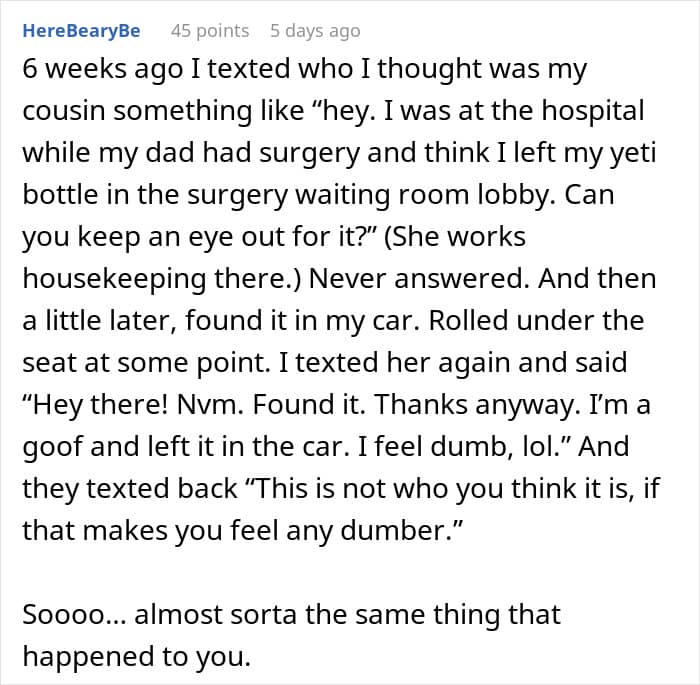Click the word yeti in the comment
The height and width of the screenshot is (685, 700).
tap(639, 153)
